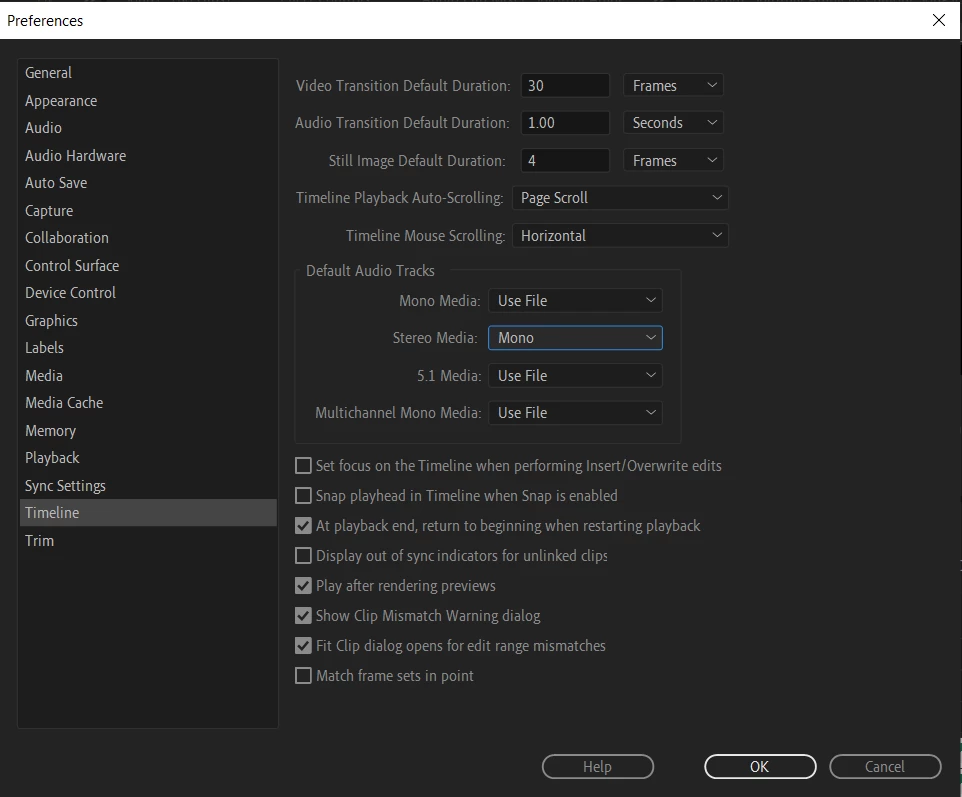Select Appearance in the sidebar
This screenshot has height=797, width=962.
point(147,101)
